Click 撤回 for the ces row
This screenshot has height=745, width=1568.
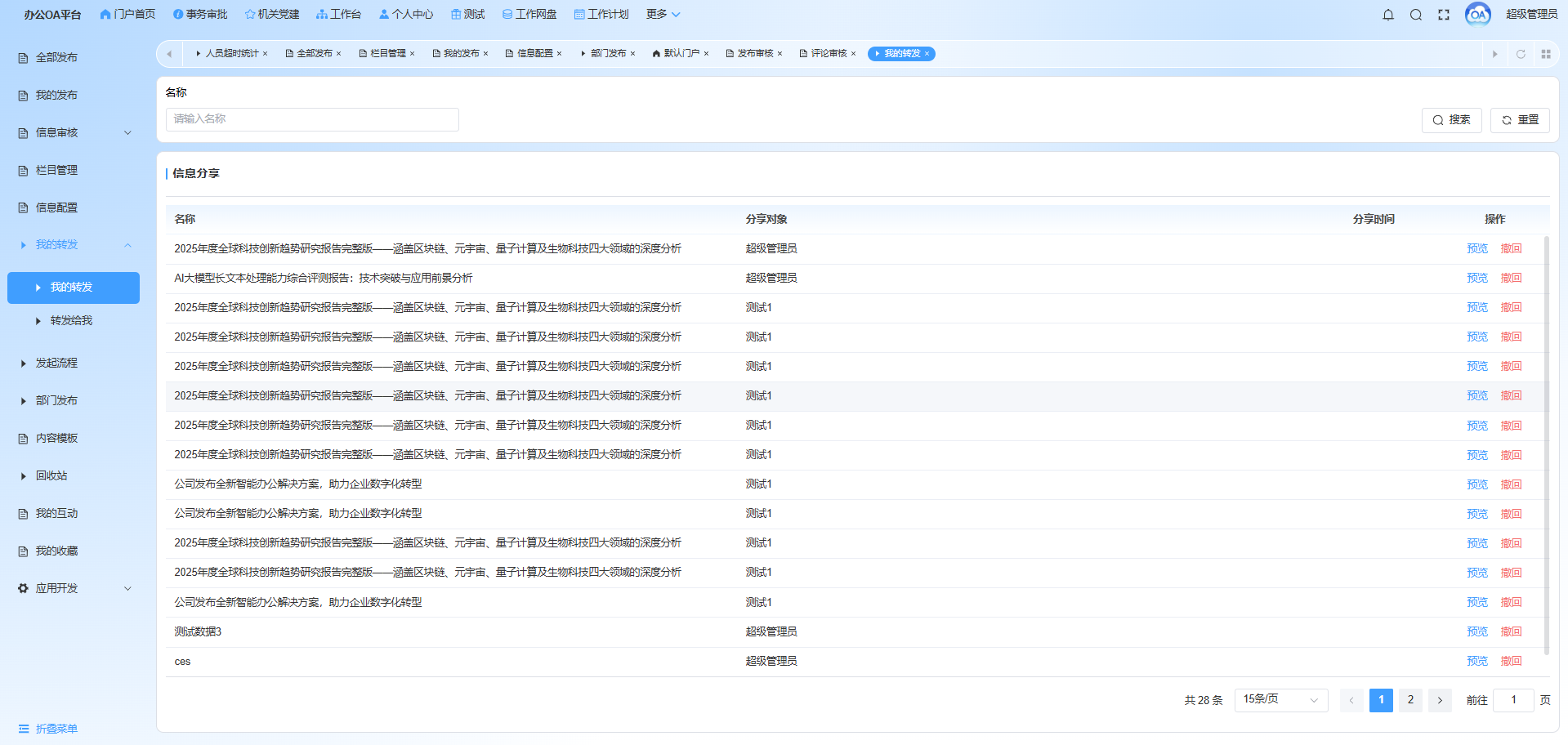[1511, 662]
